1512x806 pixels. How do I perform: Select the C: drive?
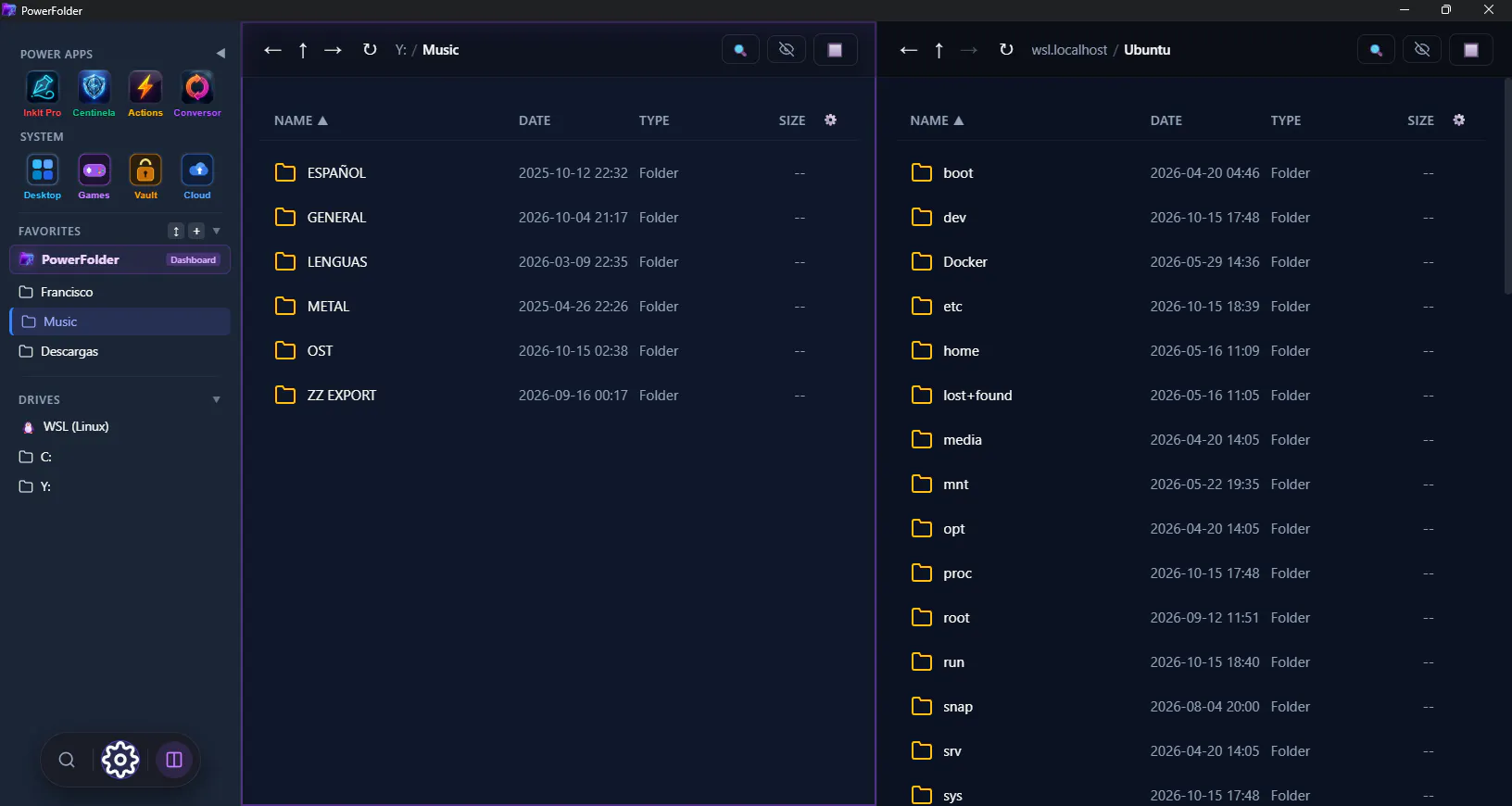[120, 457]
